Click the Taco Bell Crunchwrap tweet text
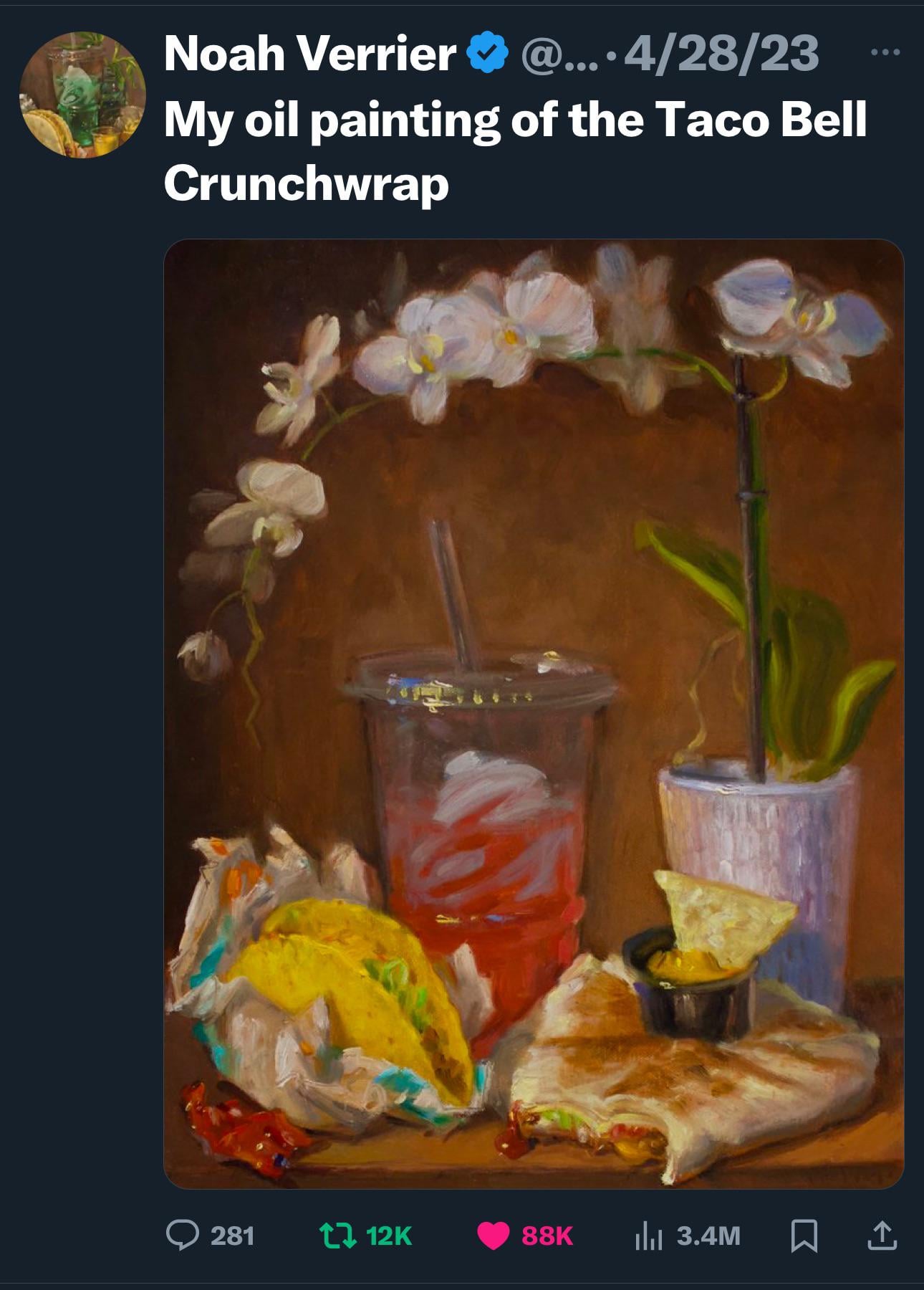924x1290 pixels. (x=514, y=150)
